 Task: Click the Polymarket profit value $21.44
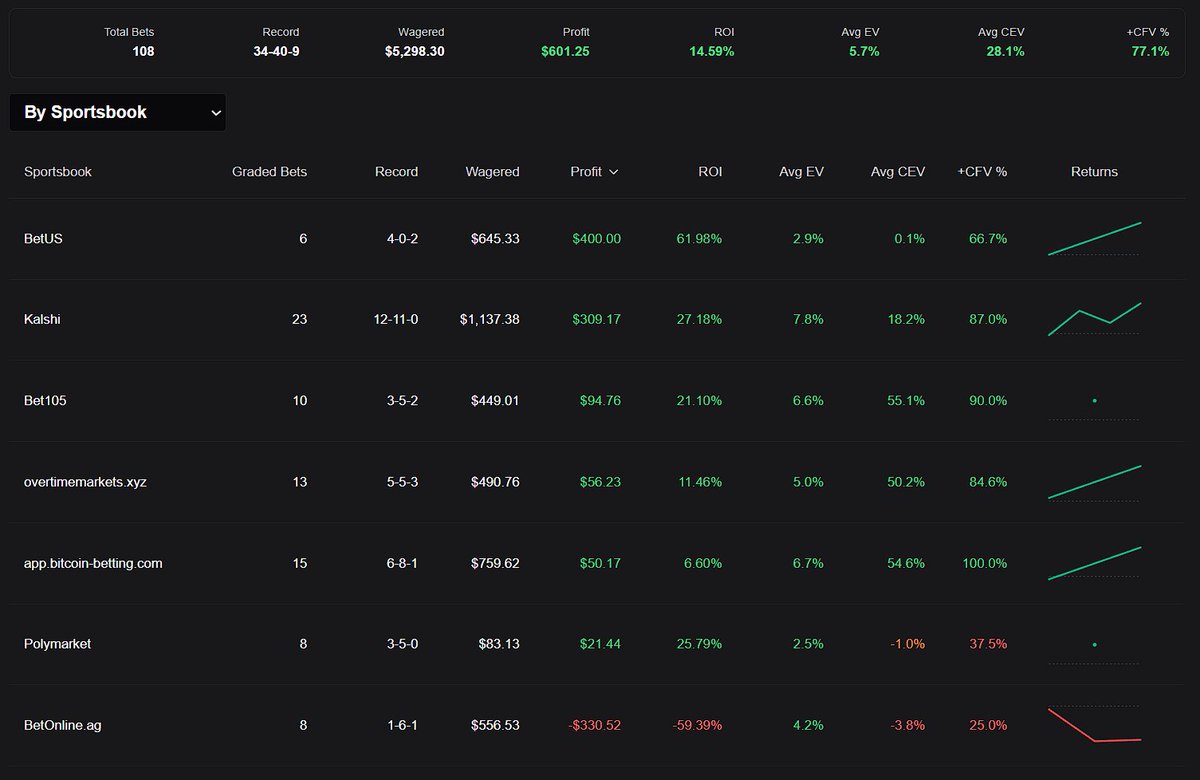pyautogui.click(x=600, y=644)
